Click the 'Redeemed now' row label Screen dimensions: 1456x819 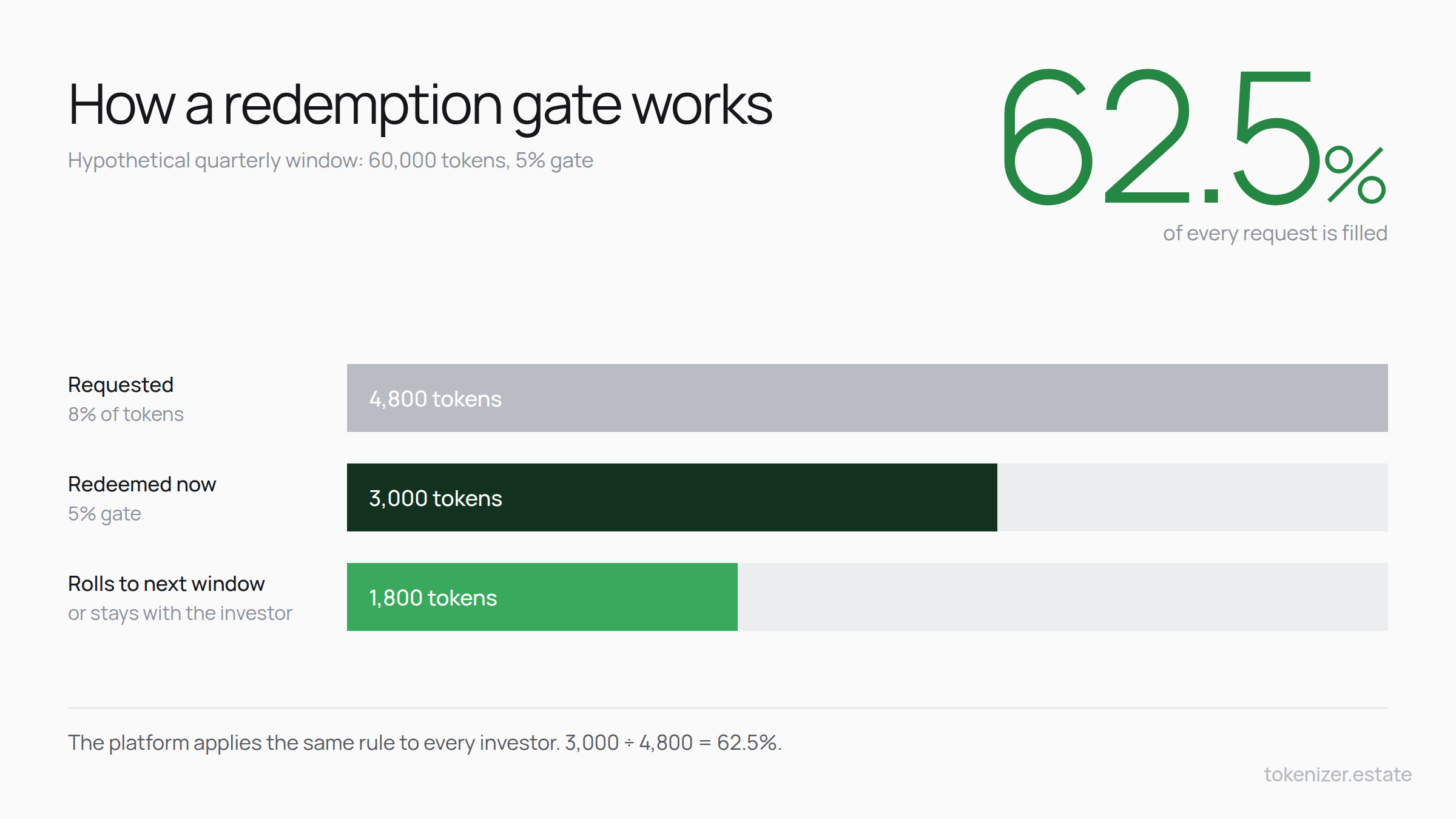pyautogui.click(x=142, y=485)
